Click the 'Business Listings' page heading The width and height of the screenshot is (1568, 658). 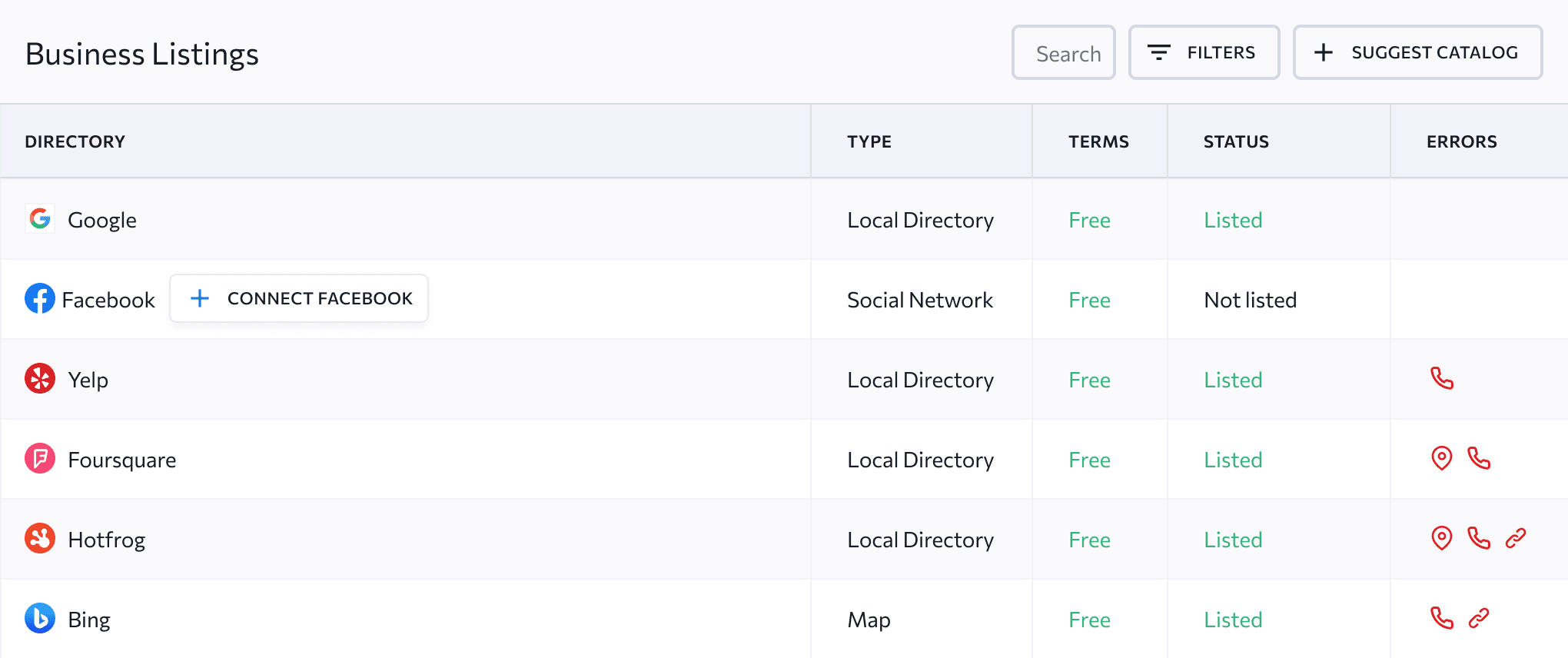pos(142,55)
